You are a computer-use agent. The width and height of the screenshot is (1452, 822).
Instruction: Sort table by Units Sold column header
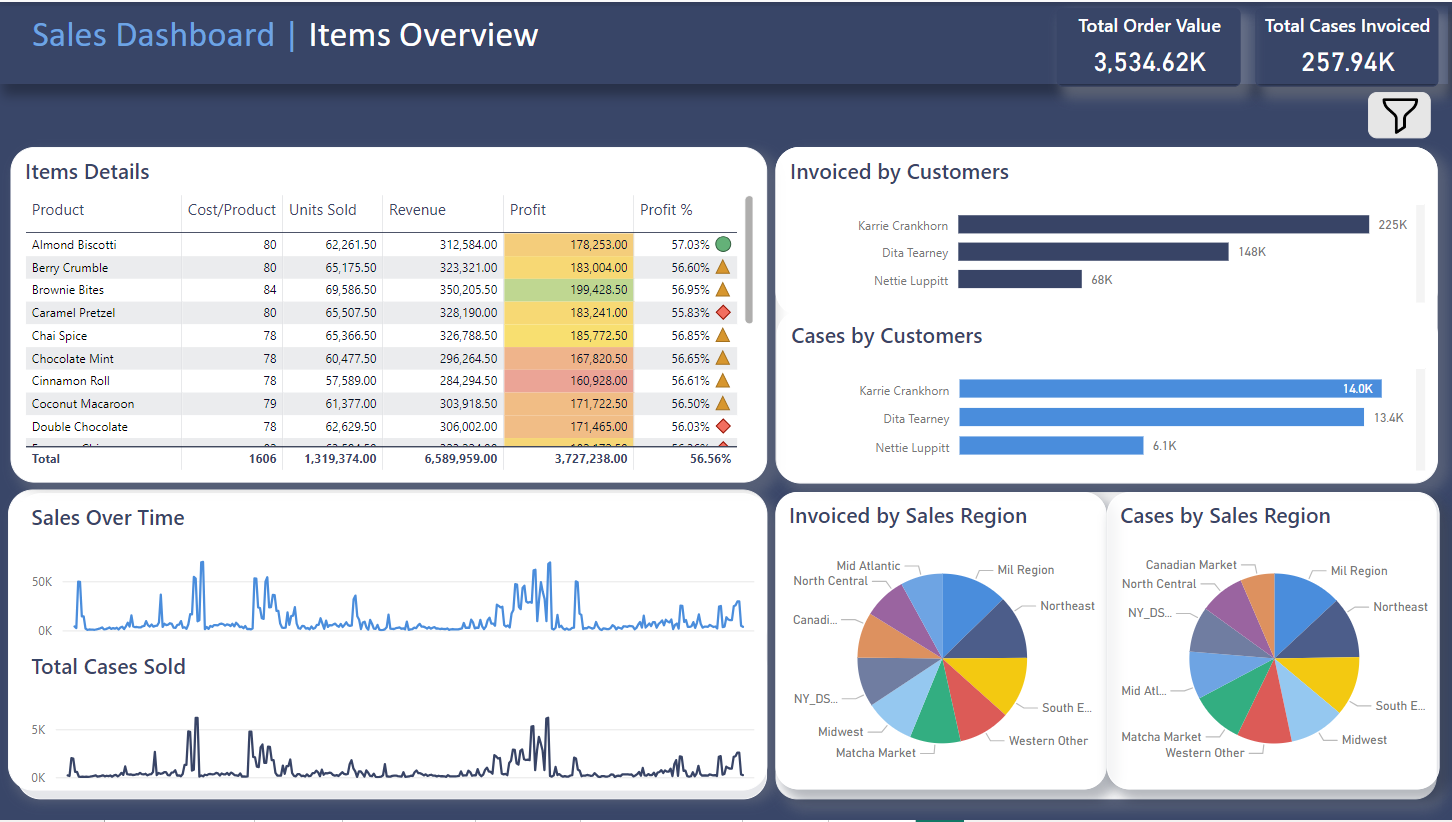[x=323, y=210]
